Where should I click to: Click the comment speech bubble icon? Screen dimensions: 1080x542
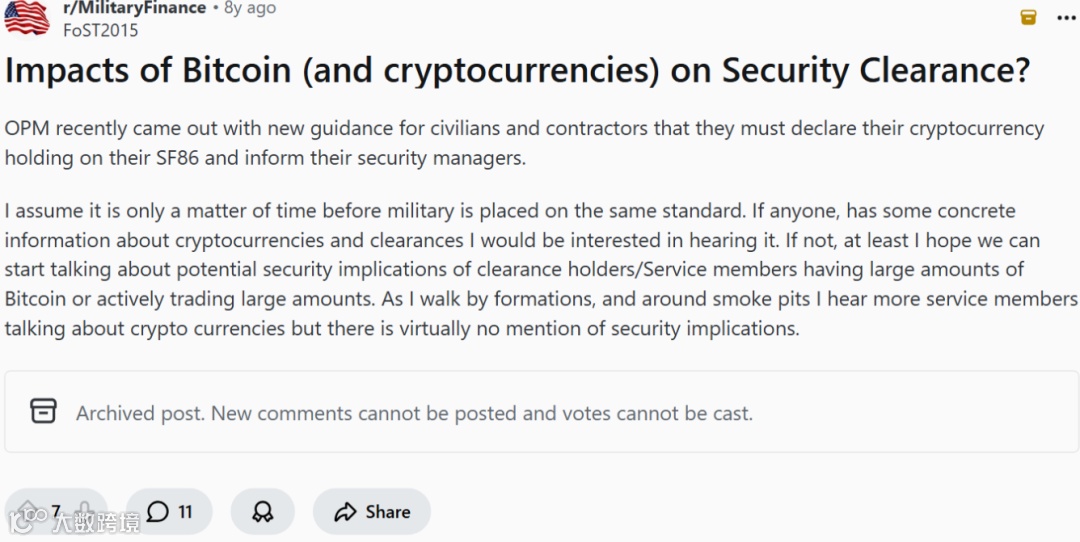(x=158, y=512)
